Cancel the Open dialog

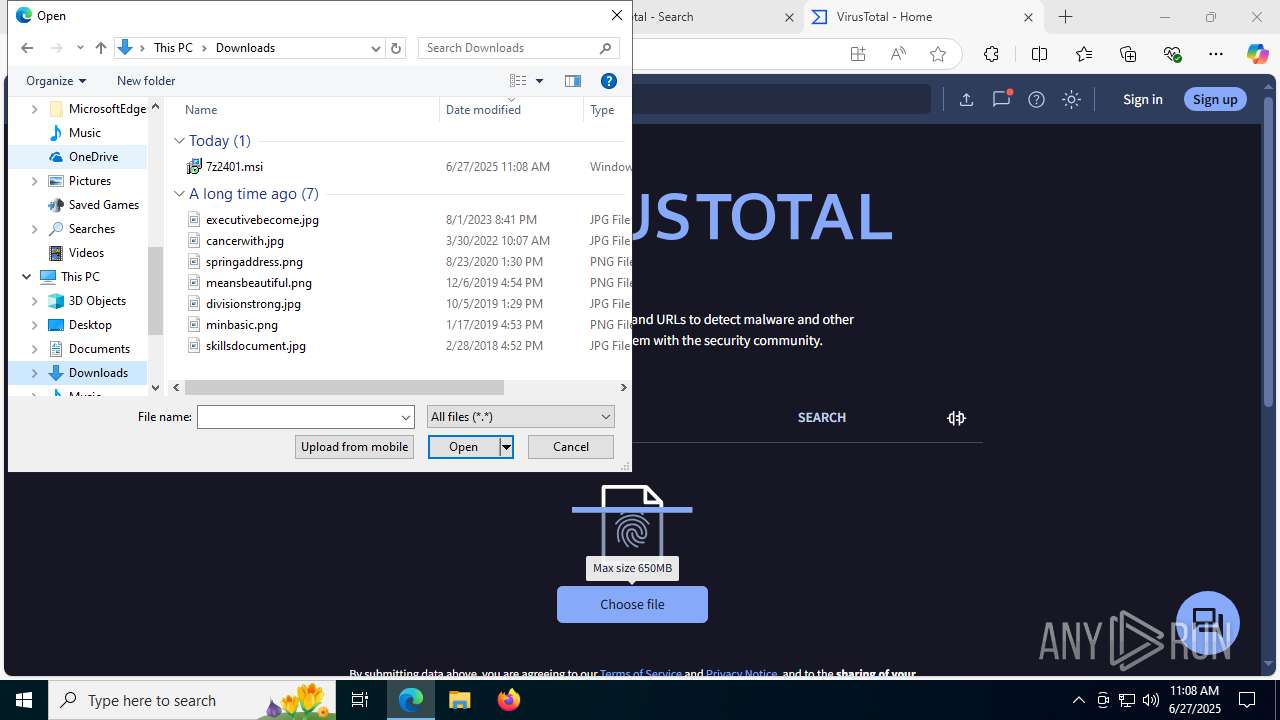571,447
